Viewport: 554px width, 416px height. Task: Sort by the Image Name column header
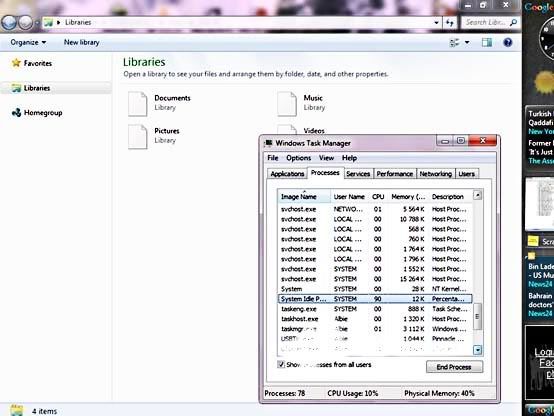click(304, 197)
